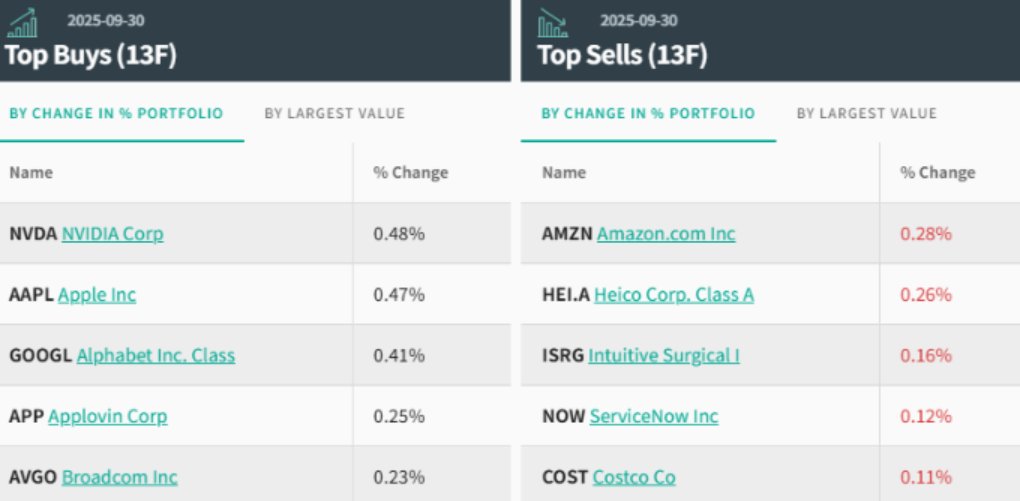Click the Top Buys rising chart icon
This screenshot has height=501, width=1020.
[x=22, y=22]
